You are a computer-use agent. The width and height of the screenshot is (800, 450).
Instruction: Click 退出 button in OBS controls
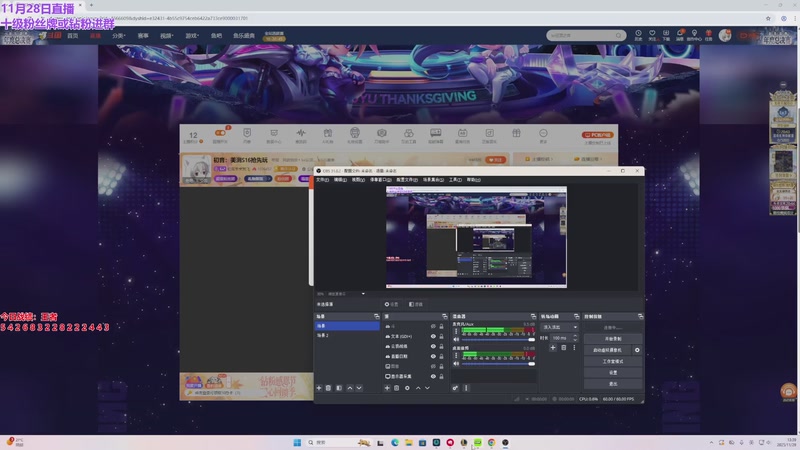coord(613,384)
